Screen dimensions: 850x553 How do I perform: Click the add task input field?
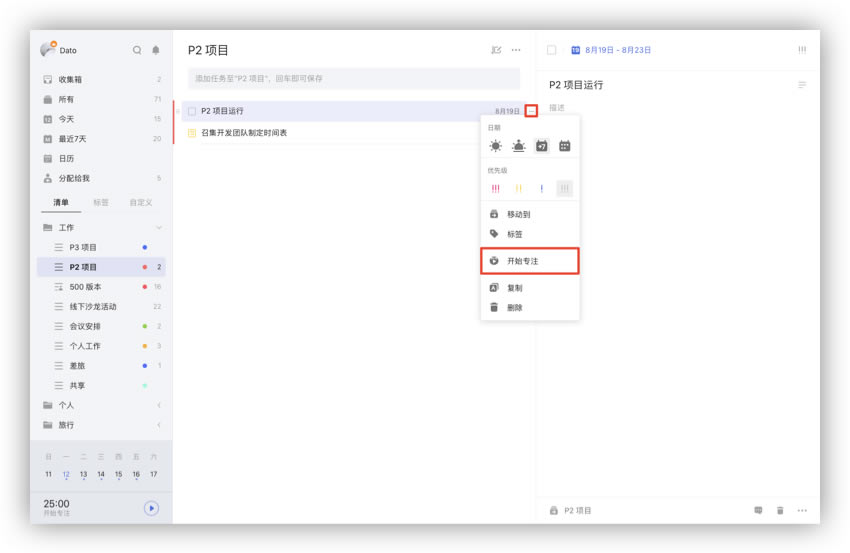point(353,79)
